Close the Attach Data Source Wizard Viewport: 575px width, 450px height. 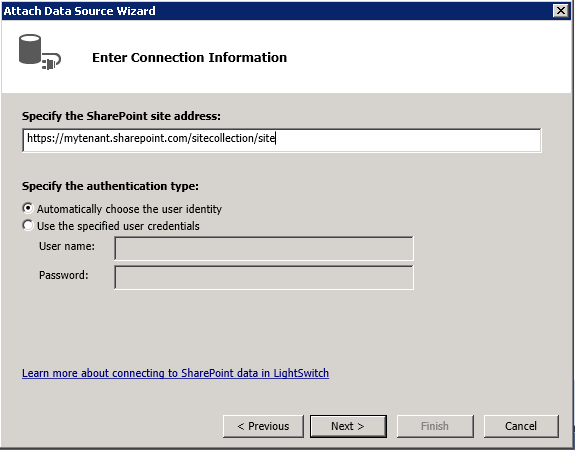pos(561,11)
